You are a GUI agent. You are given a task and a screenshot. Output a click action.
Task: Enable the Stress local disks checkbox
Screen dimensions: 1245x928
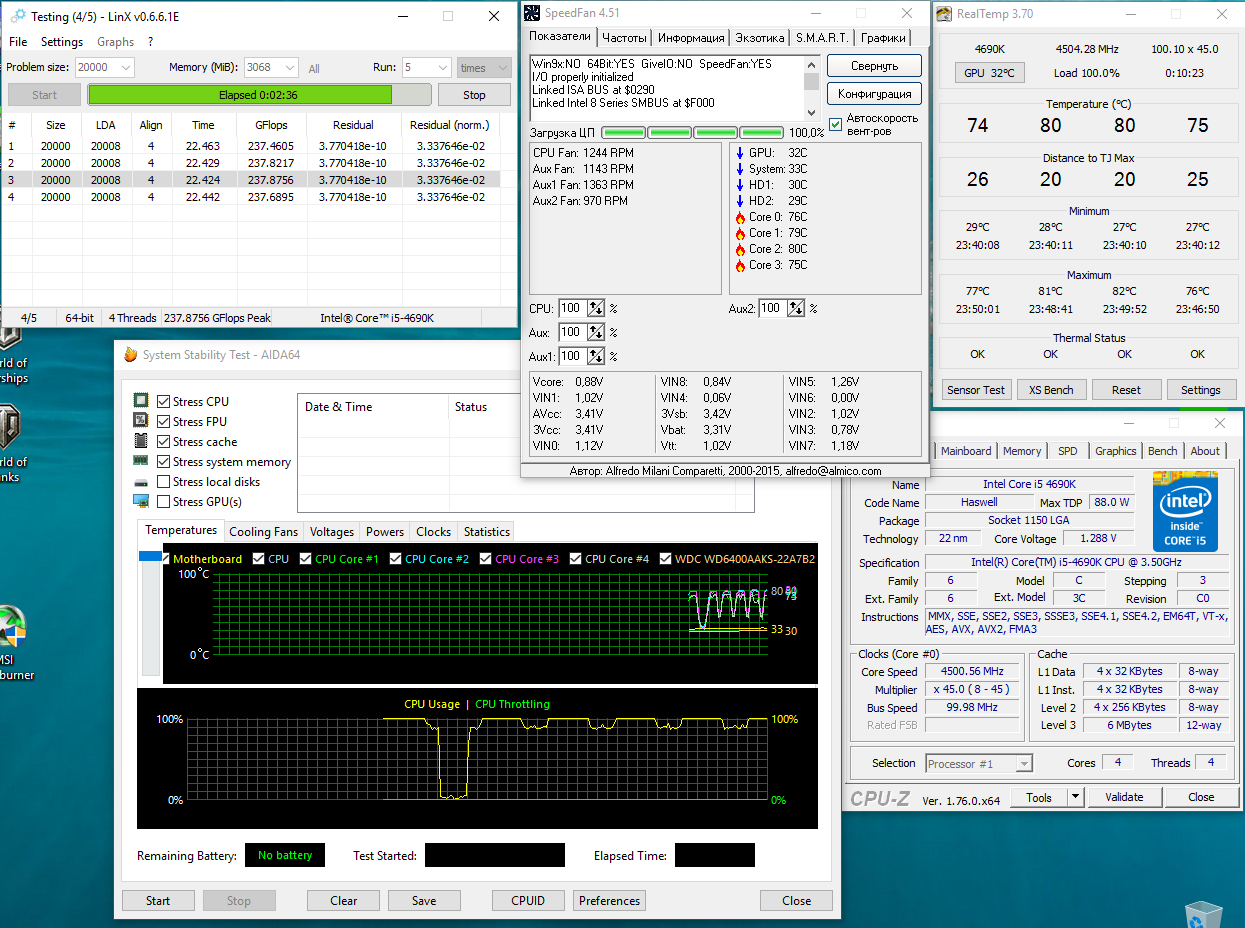coord(164,482)
